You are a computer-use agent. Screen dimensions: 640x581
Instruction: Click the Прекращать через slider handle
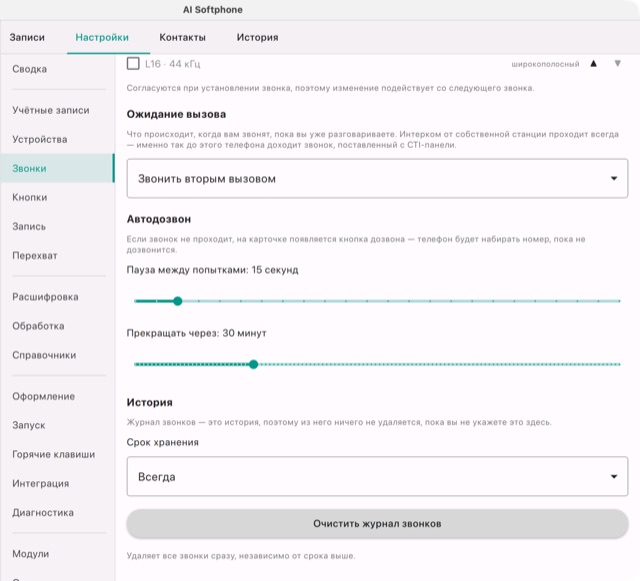pos(253,364)
